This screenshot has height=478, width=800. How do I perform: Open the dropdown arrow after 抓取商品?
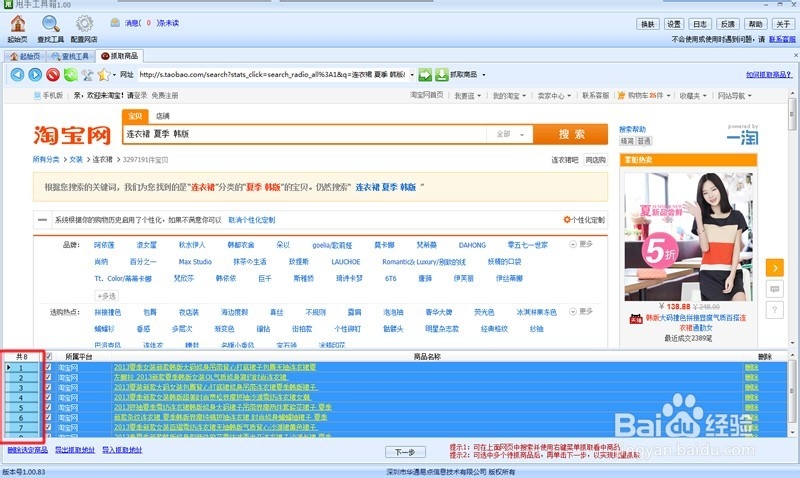tap(483, 75)
